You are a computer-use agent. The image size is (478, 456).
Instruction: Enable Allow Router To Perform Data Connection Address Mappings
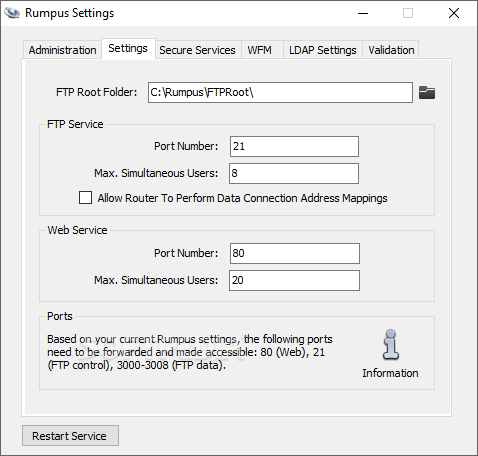tap(85, 198)
